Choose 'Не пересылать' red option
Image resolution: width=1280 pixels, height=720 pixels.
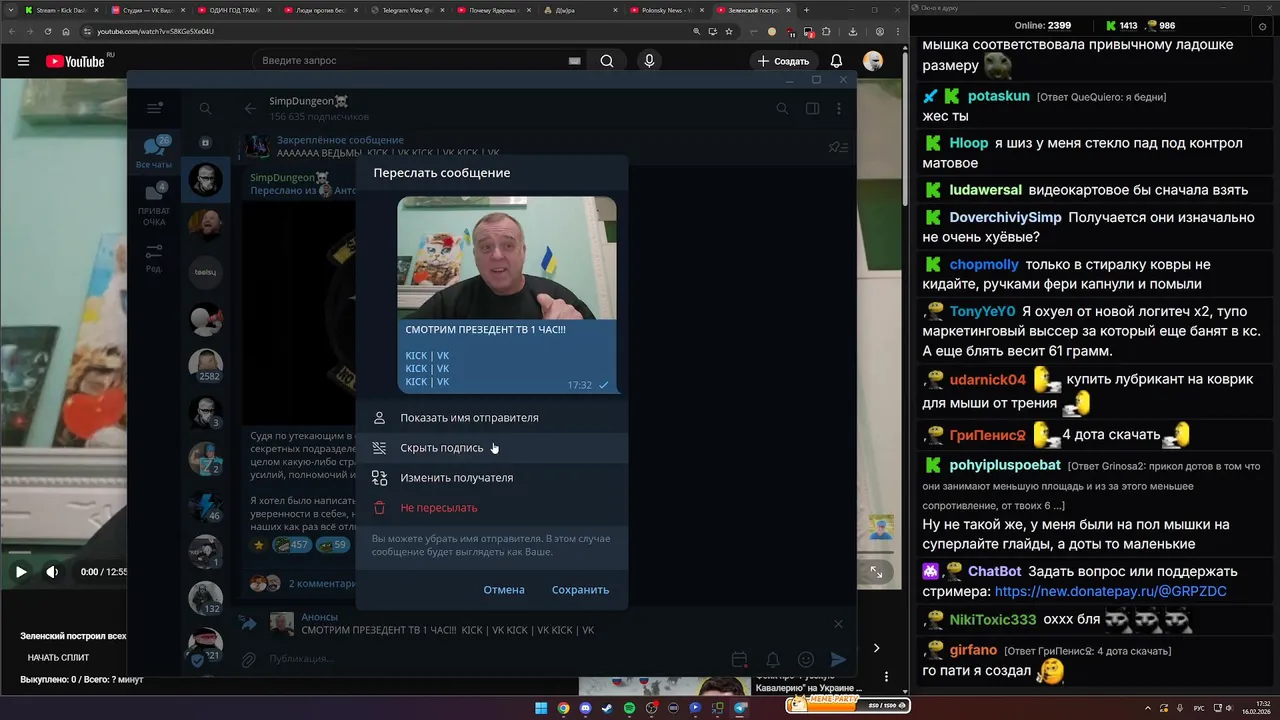coord(491,508)
